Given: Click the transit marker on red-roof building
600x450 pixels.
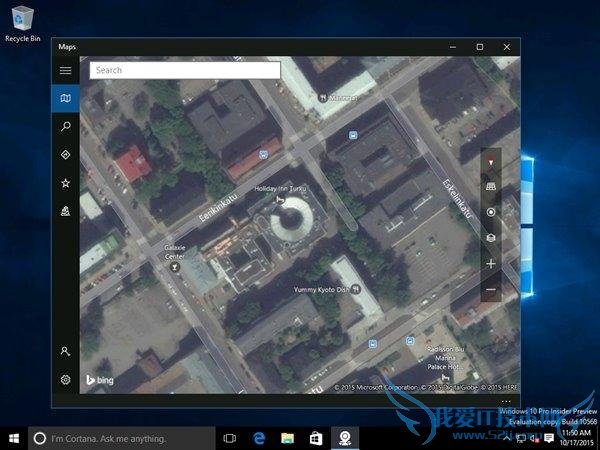Looking at the screenshot, I should [263, 155].
